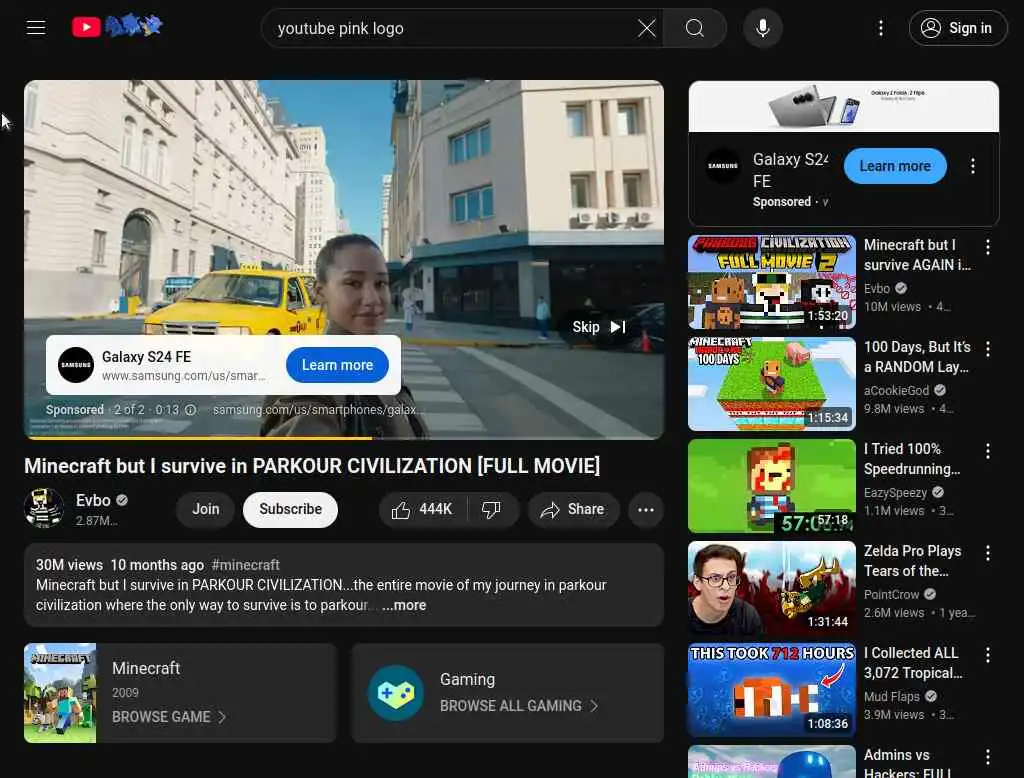Subscribe to the Evbo channel
This screenshot has width=1024, height=778.
(290, 509)
